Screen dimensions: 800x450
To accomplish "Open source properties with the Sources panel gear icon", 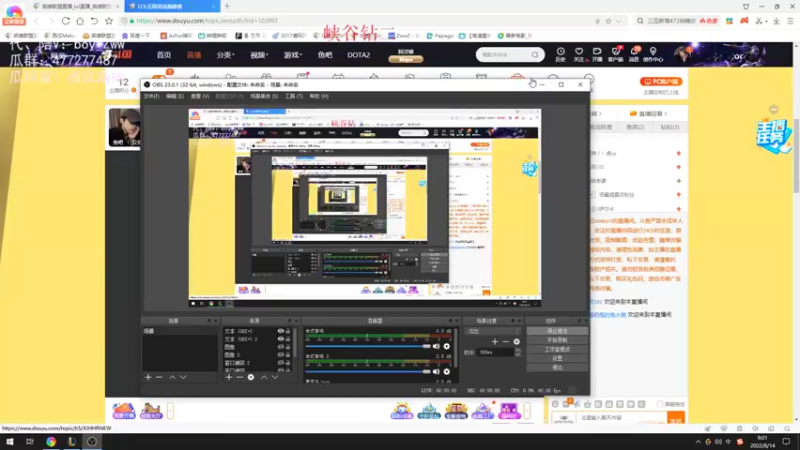I will tap(251, 377).
